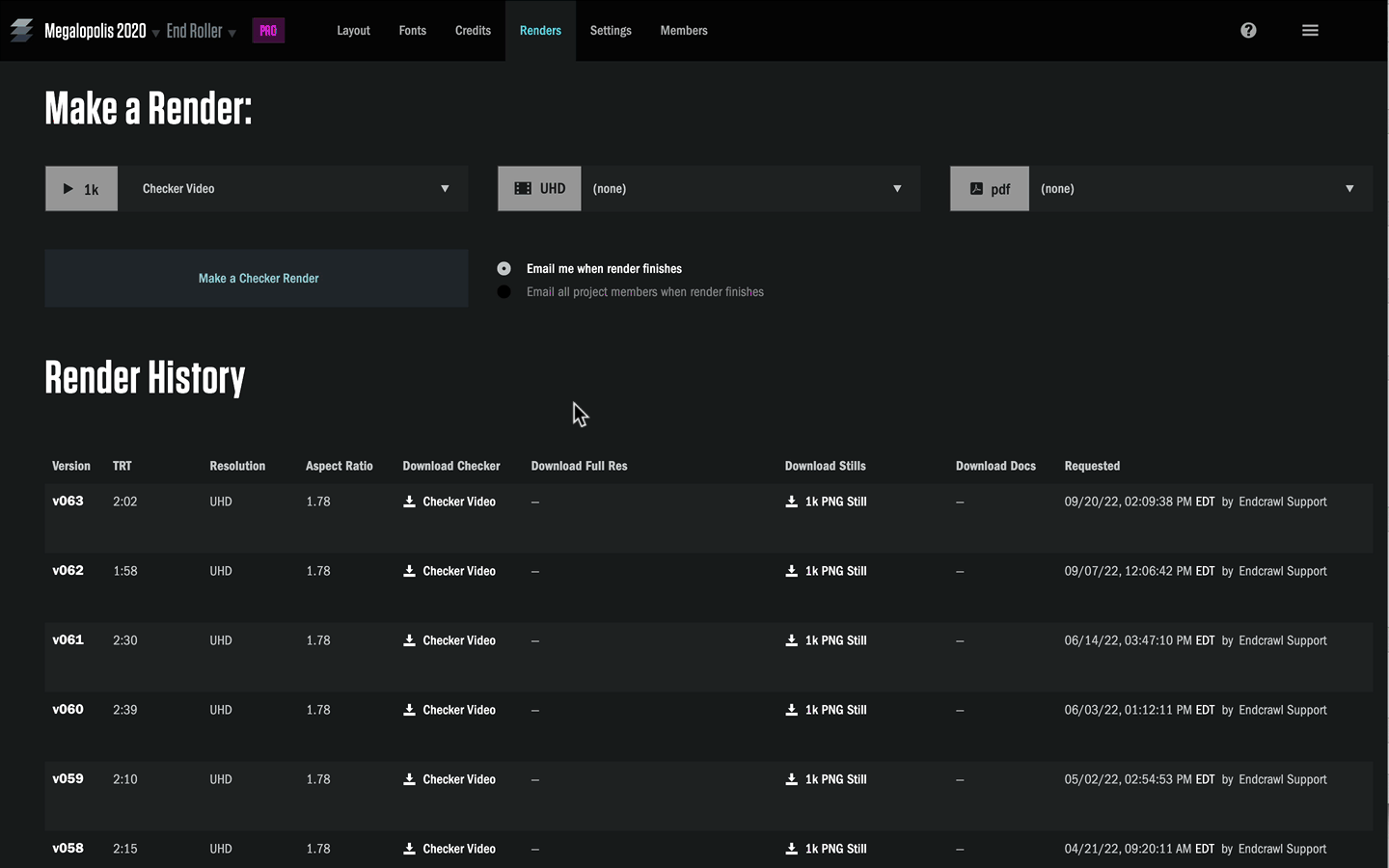This screenshot has width=1389, height=868.
Task: Download v059 Checker Video link
Action: click(x=459, y=779)
